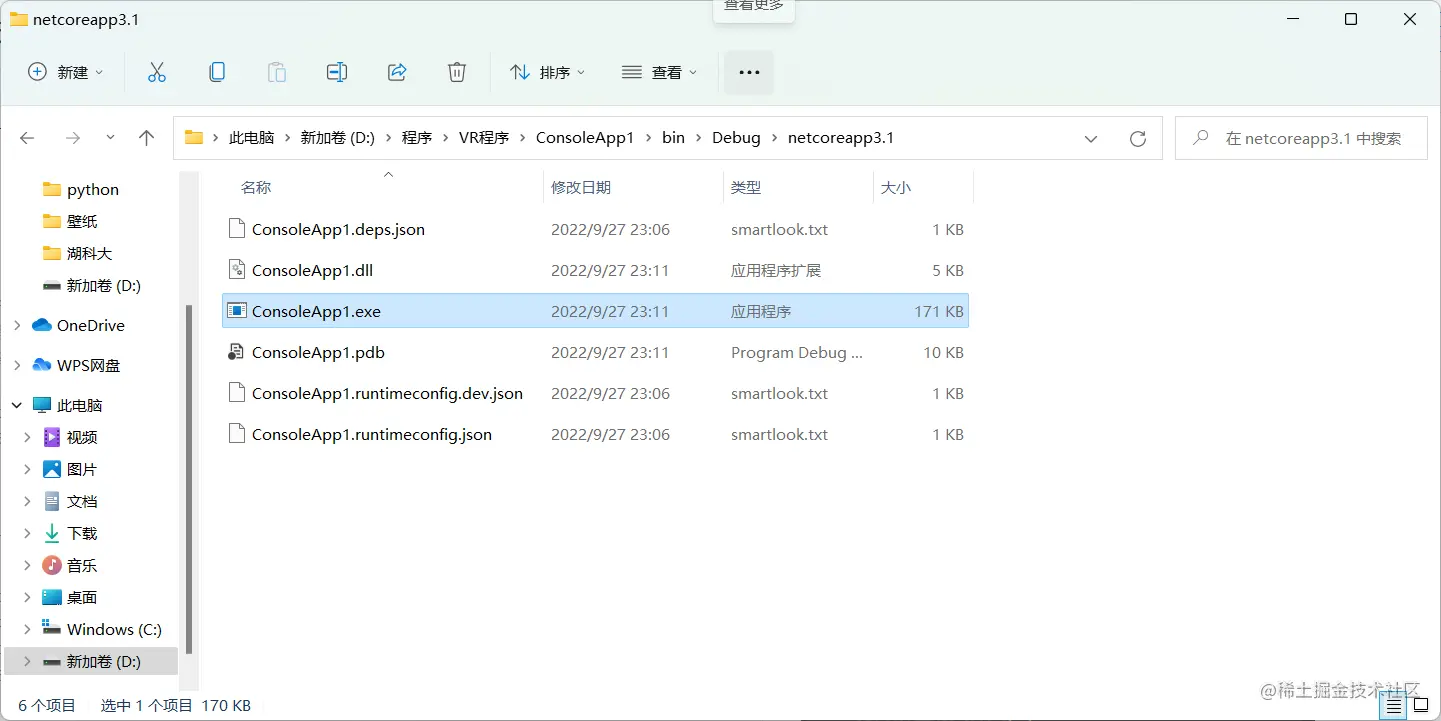Viewport: 1441px width, 721px height.
Task: Go up one folder level arrow
Action: (147, 138)
